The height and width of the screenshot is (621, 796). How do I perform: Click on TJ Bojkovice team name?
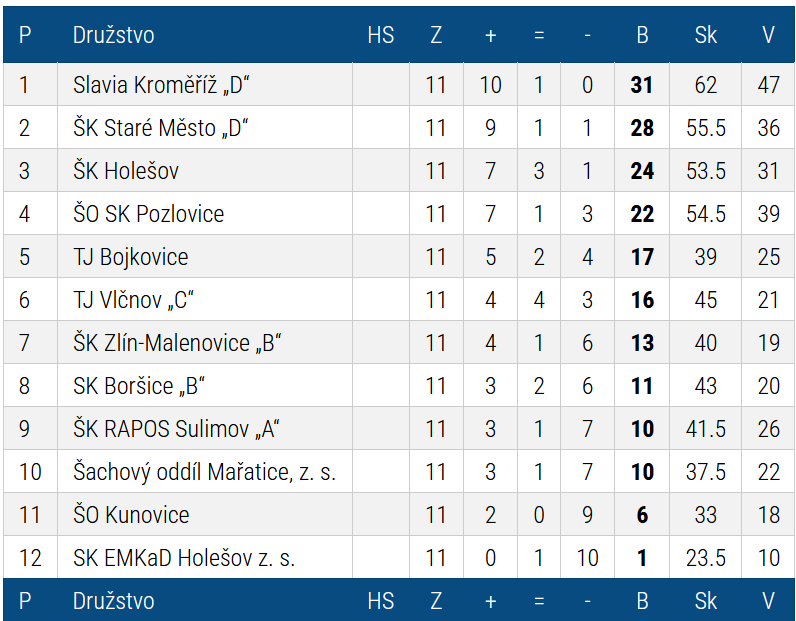click(x=130, y=257)
